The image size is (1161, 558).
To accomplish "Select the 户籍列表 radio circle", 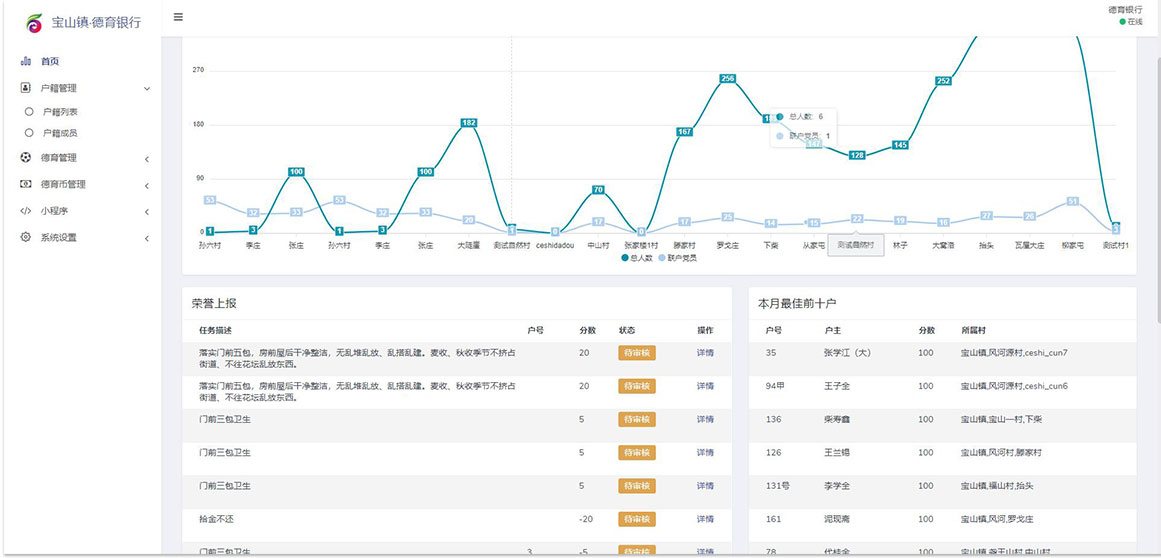I will (29, 112).
